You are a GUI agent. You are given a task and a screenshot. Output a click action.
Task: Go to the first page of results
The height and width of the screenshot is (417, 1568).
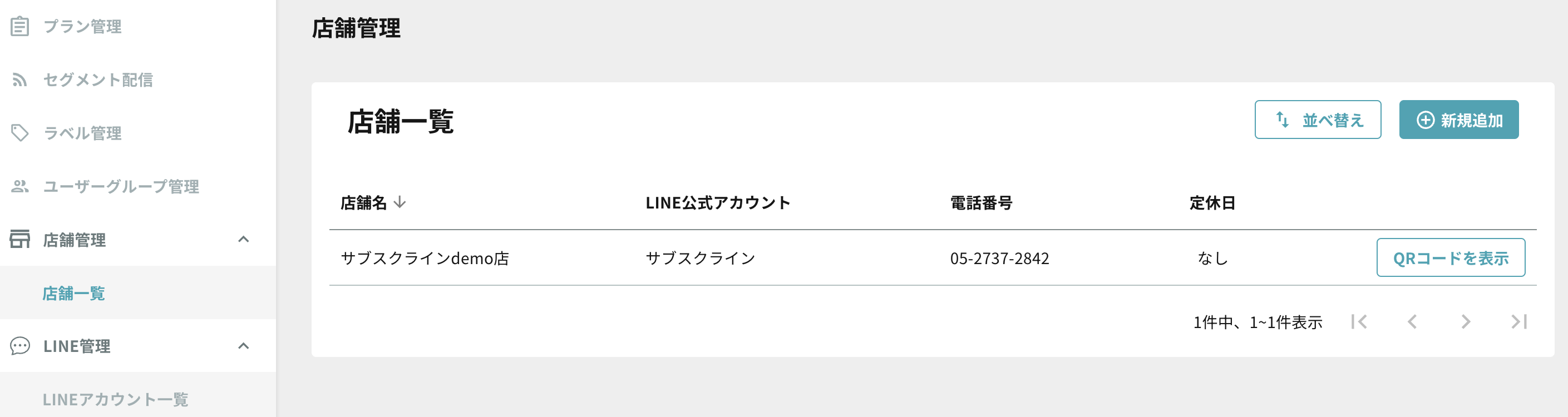(x=1359, y=321)
